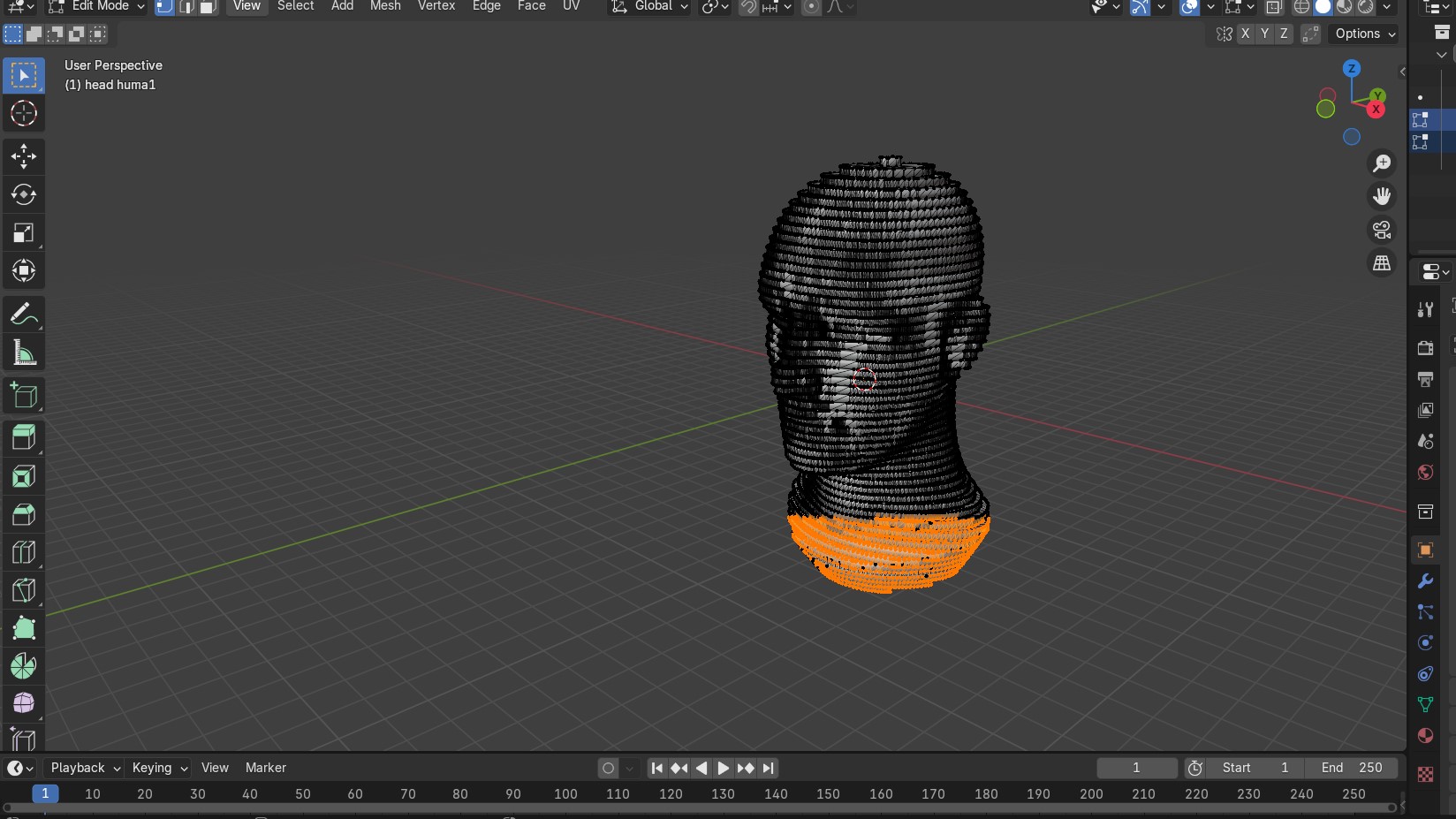Open the Modifiers wrench properties tab
Viewport: 1456px width, 819px height.
click(x=1425, y=581)
